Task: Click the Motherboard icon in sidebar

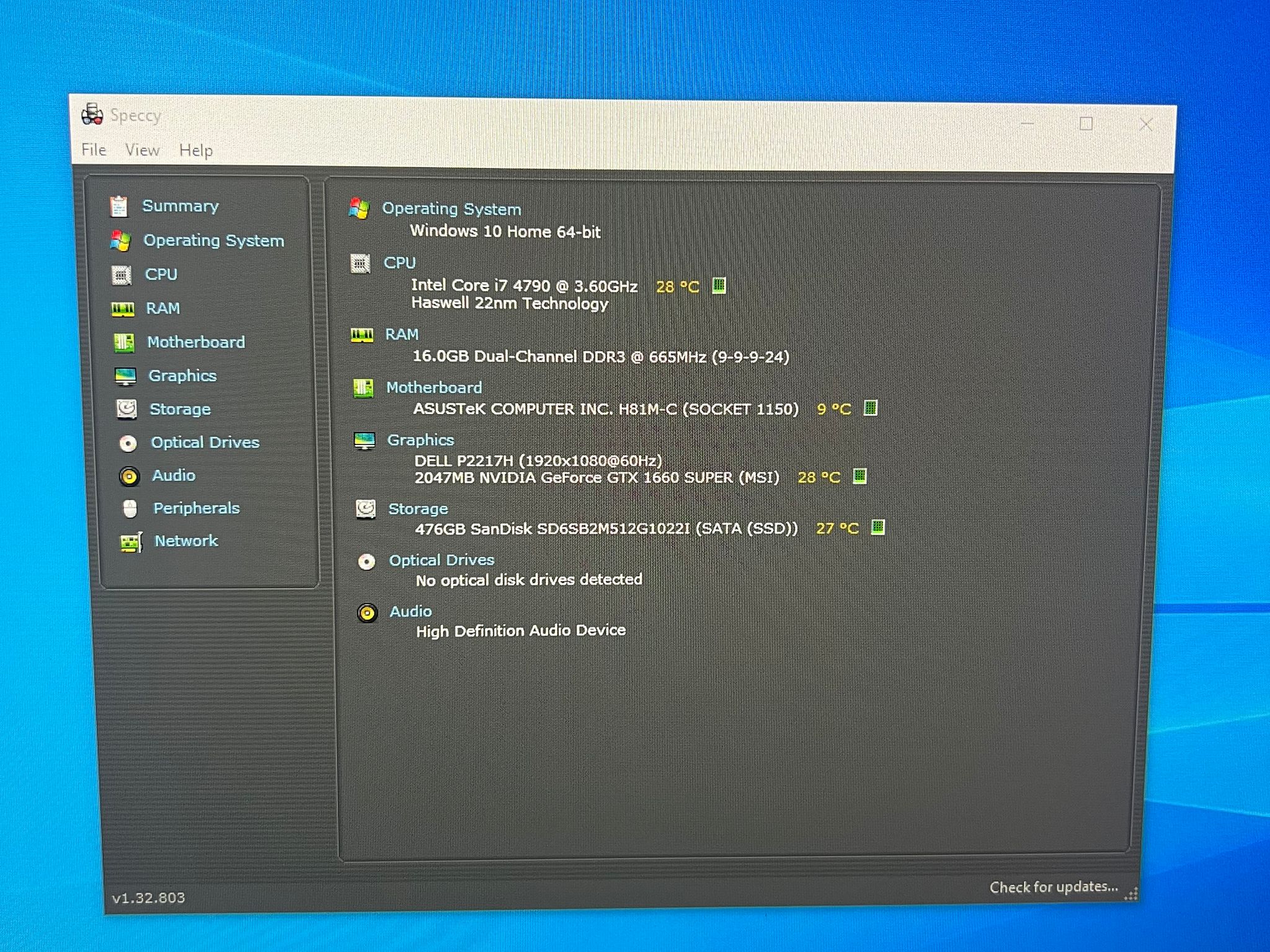Action: click(124, 342)
